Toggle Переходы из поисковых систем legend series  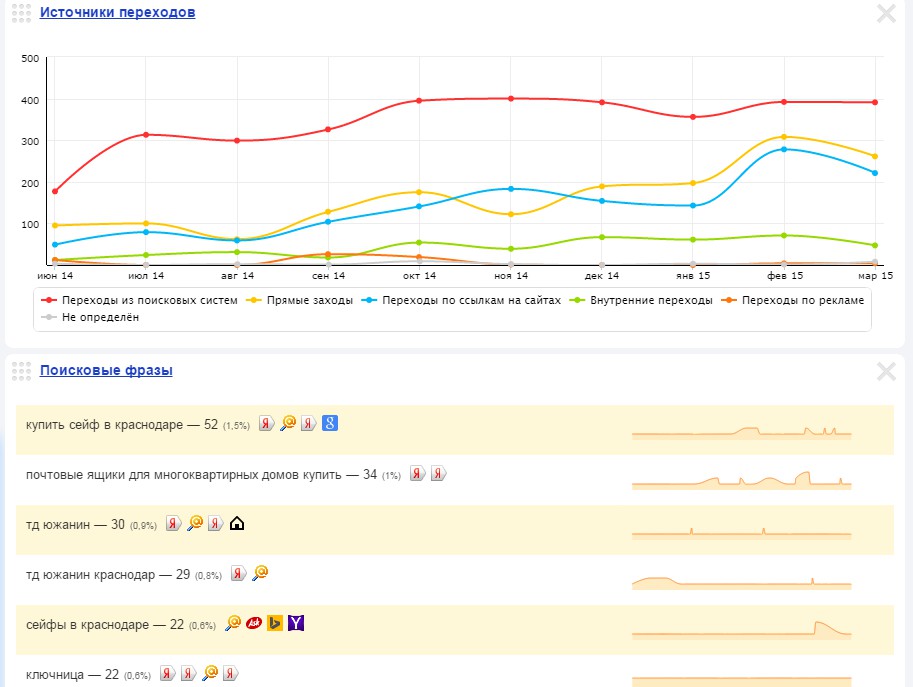[x=139, y=300]
